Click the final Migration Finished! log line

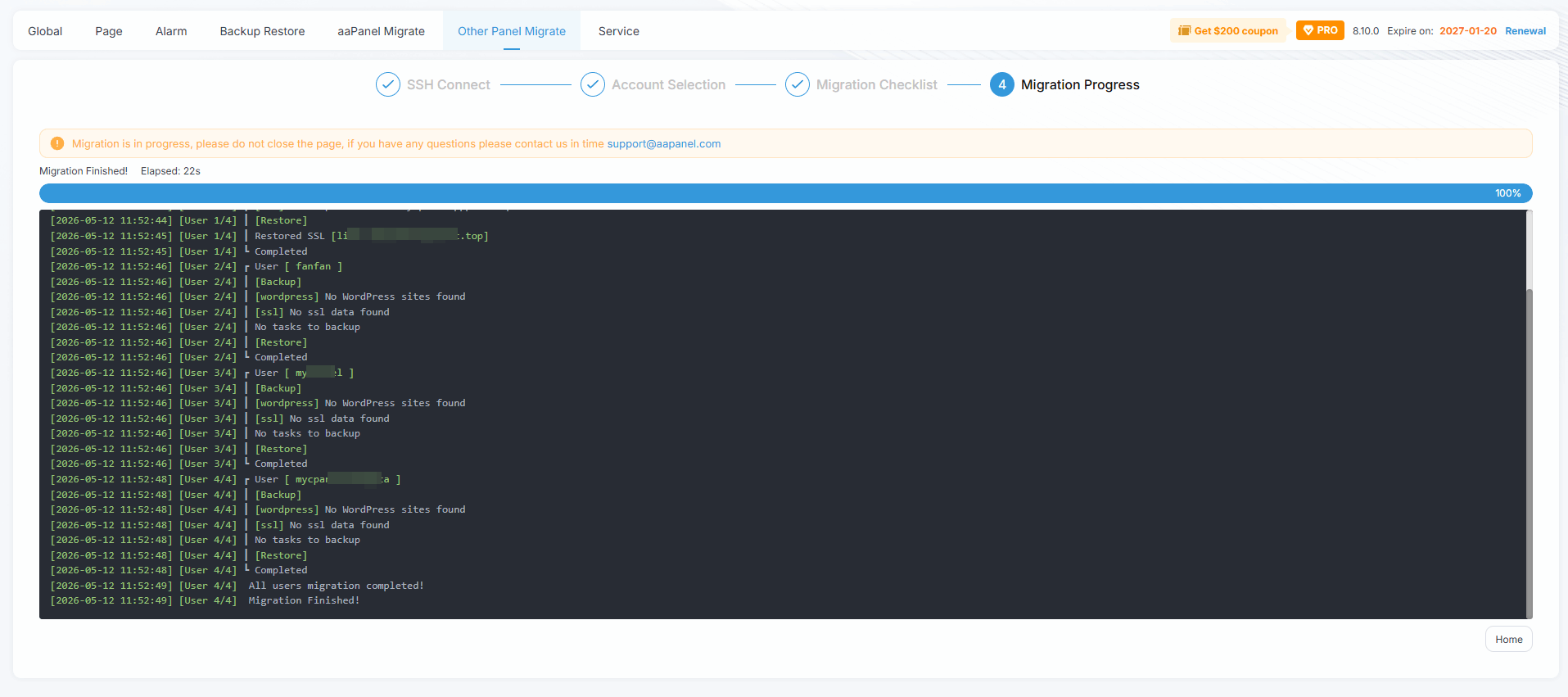coord(205,600)
